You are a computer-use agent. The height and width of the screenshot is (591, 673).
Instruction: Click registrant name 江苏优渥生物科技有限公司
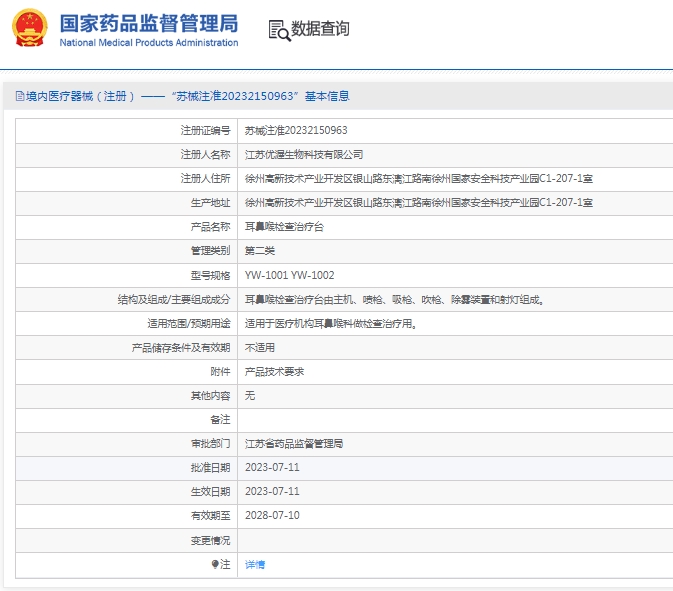304,155
